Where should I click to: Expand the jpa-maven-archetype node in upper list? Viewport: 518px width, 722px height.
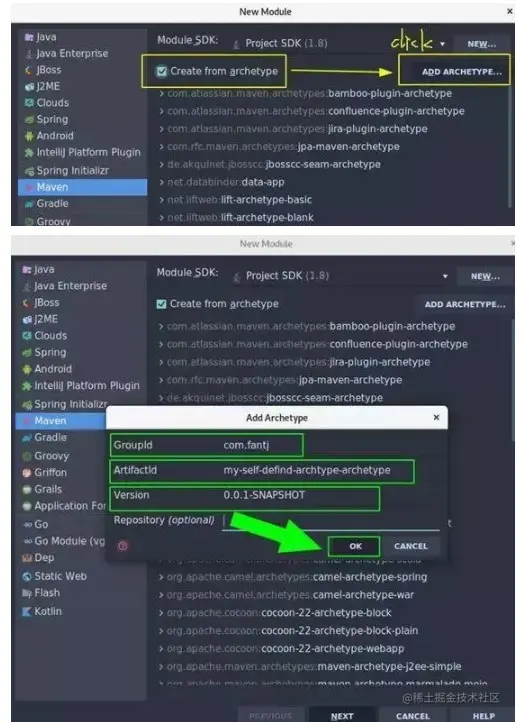(x=162, y=147)
